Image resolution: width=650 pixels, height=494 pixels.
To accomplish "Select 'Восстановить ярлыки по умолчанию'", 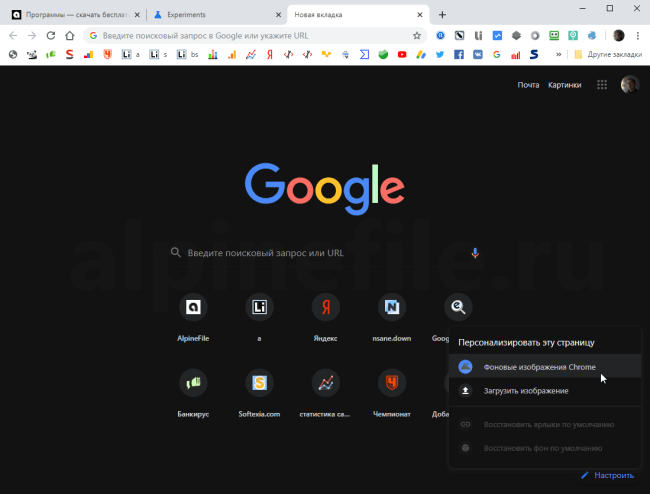I will pyautogui.click(x=545, y=424).
